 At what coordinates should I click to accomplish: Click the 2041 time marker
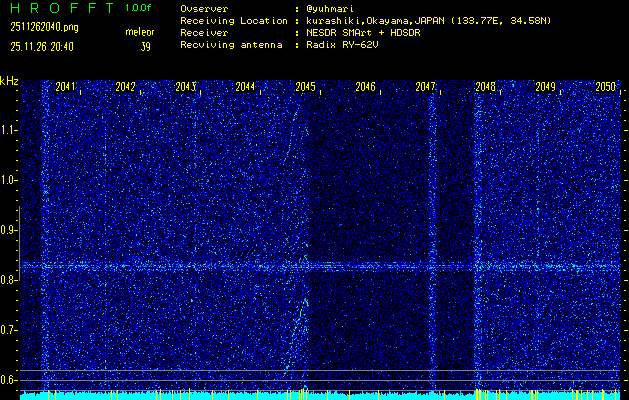coord(65,87)
